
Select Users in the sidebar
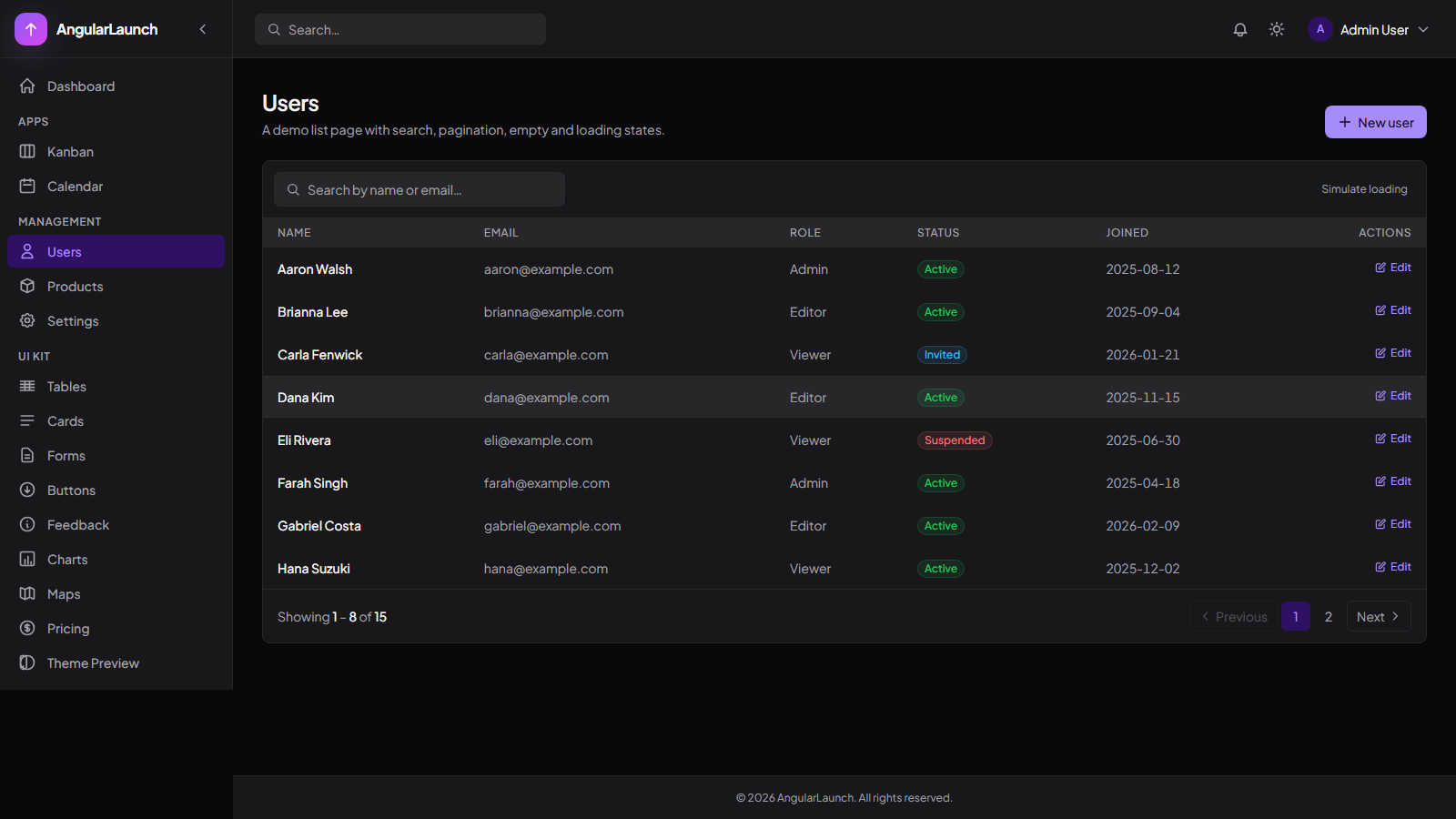point(116,252)
